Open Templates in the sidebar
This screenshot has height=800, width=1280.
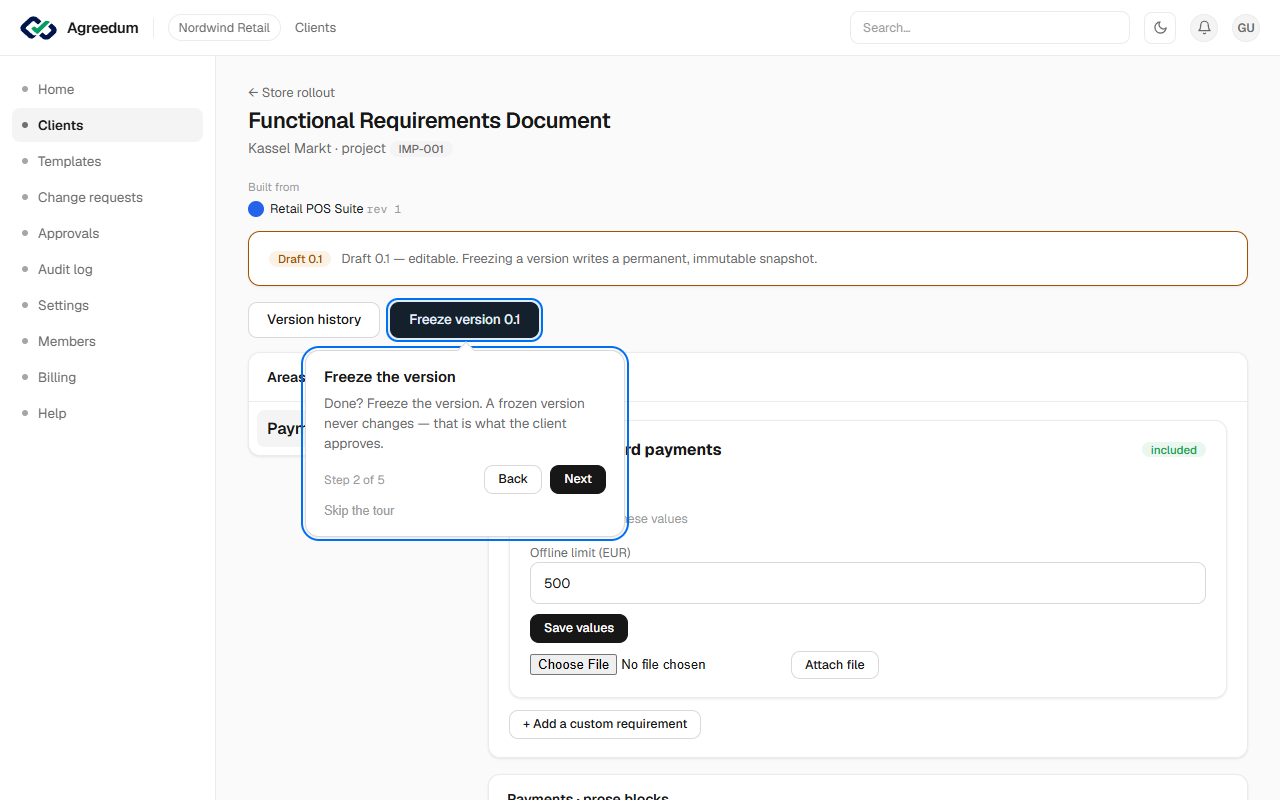point(107,161)
